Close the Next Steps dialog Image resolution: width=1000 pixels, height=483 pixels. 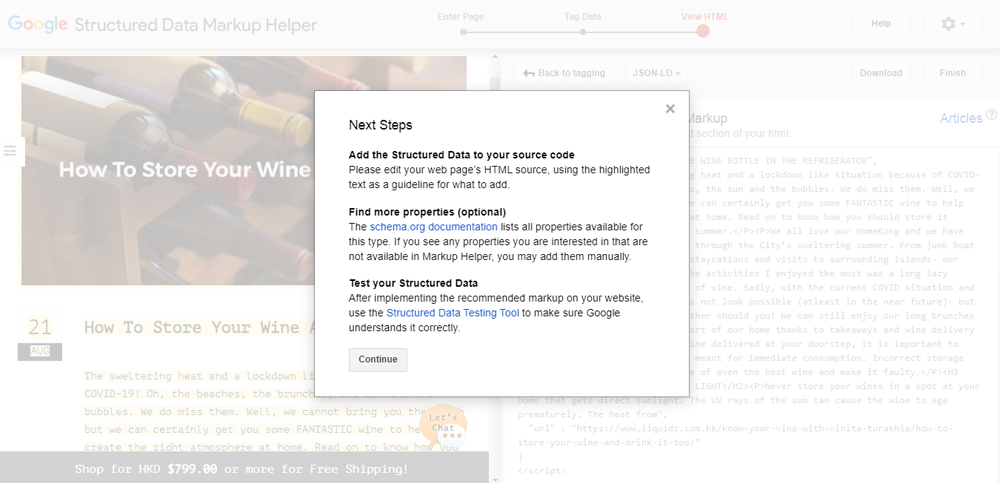670,109
